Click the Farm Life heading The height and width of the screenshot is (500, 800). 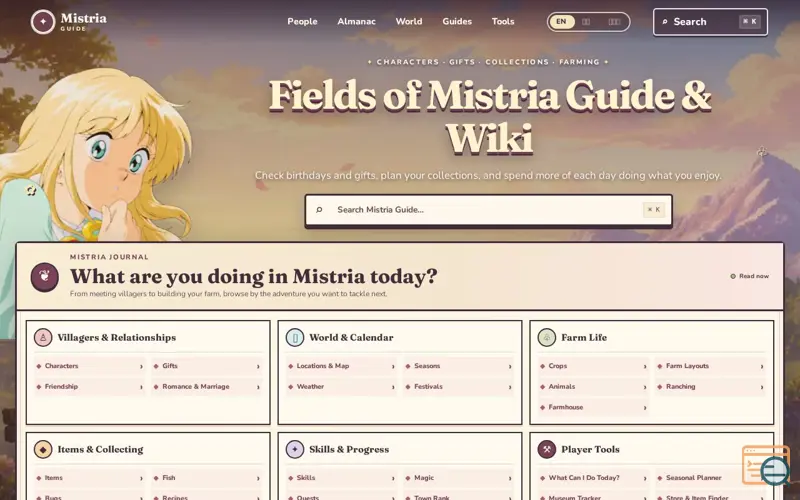click(584, 337)
